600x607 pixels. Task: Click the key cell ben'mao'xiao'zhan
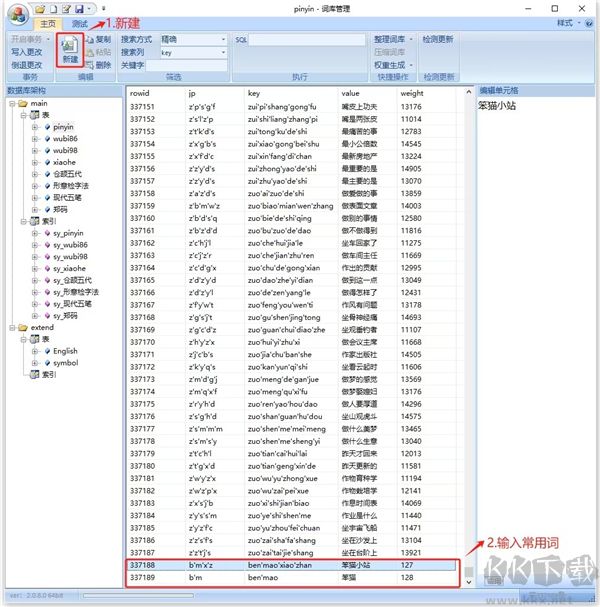tap(279, 565)
